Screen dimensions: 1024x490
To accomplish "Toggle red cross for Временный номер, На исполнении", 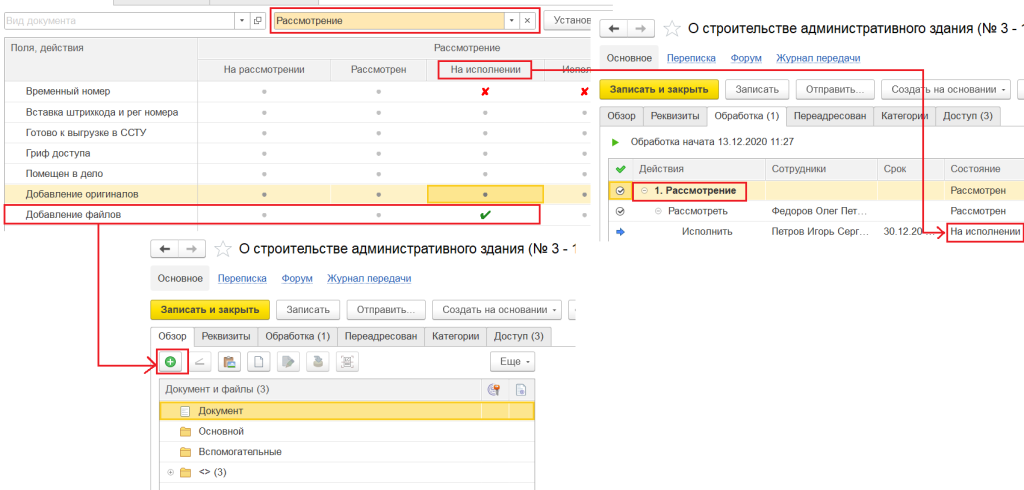I will [485, 91].
